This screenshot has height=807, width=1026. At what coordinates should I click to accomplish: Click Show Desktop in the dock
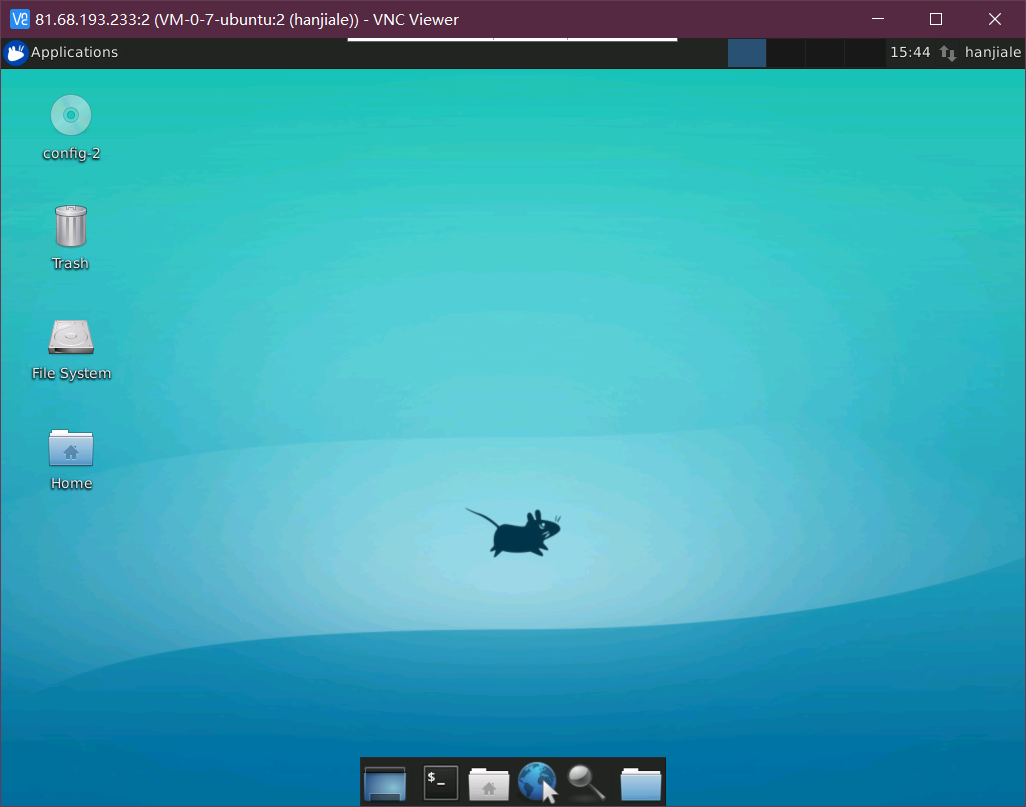[385, 783]
